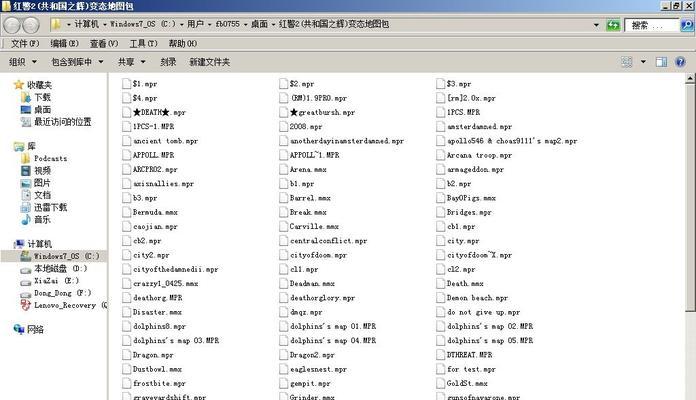Click the vertical scrollbar thumb
The height and width of the screenshot is (400, 696).
coord(690,198)
